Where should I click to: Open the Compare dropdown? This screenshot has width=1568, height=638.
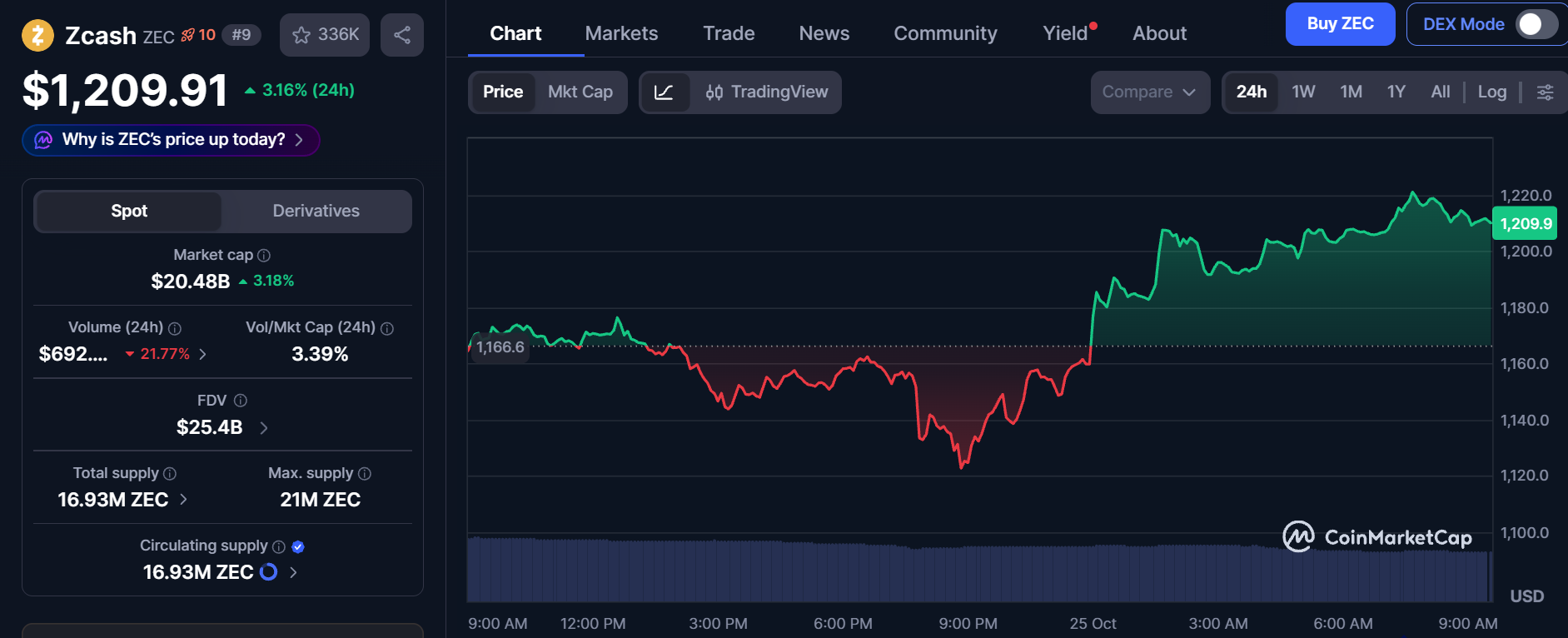pos(1150,92)
